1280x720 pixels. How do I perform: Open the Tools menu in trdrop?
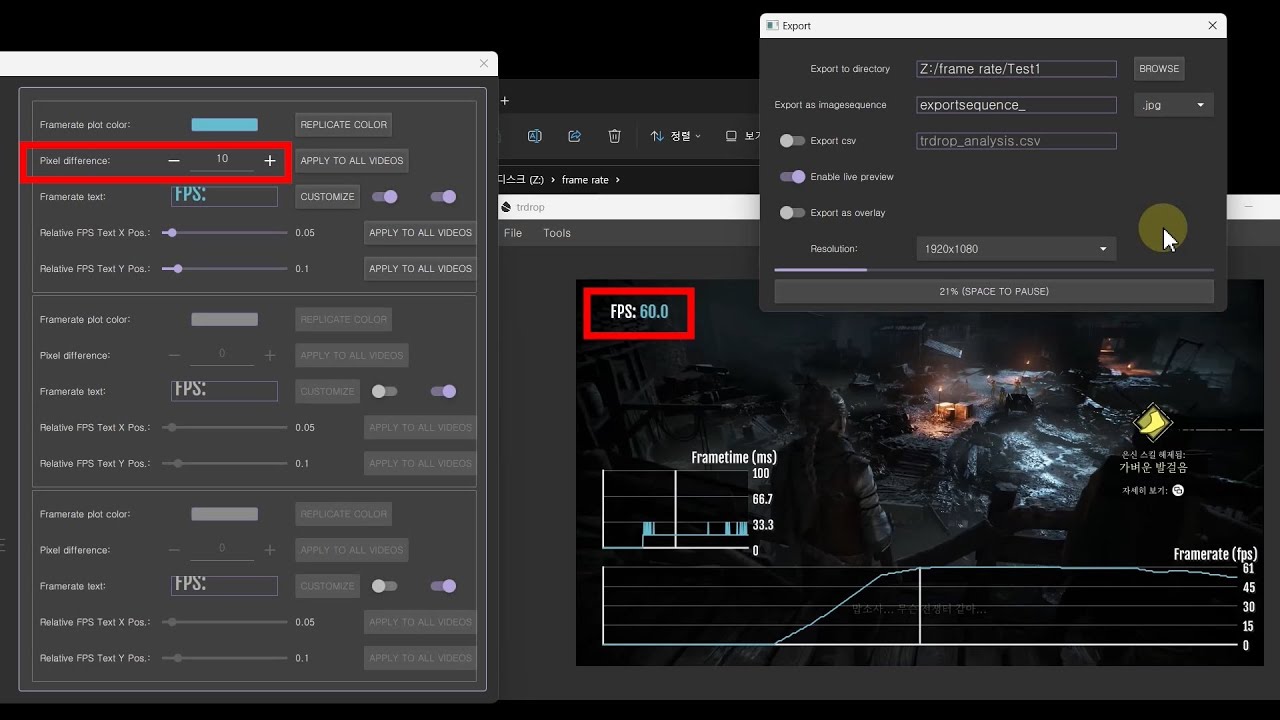point(557,233)
